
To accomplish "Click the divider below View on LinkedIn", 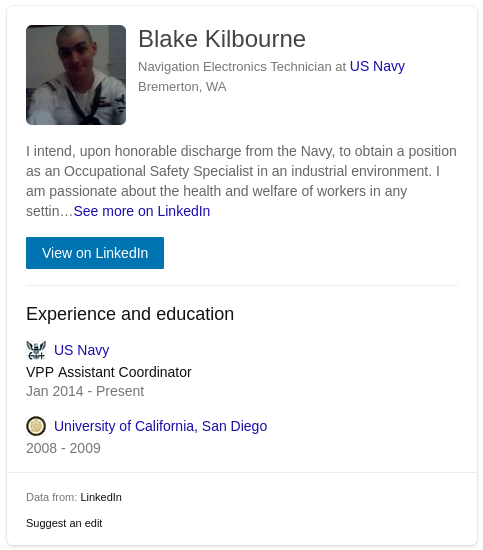I will click(242, 286).
